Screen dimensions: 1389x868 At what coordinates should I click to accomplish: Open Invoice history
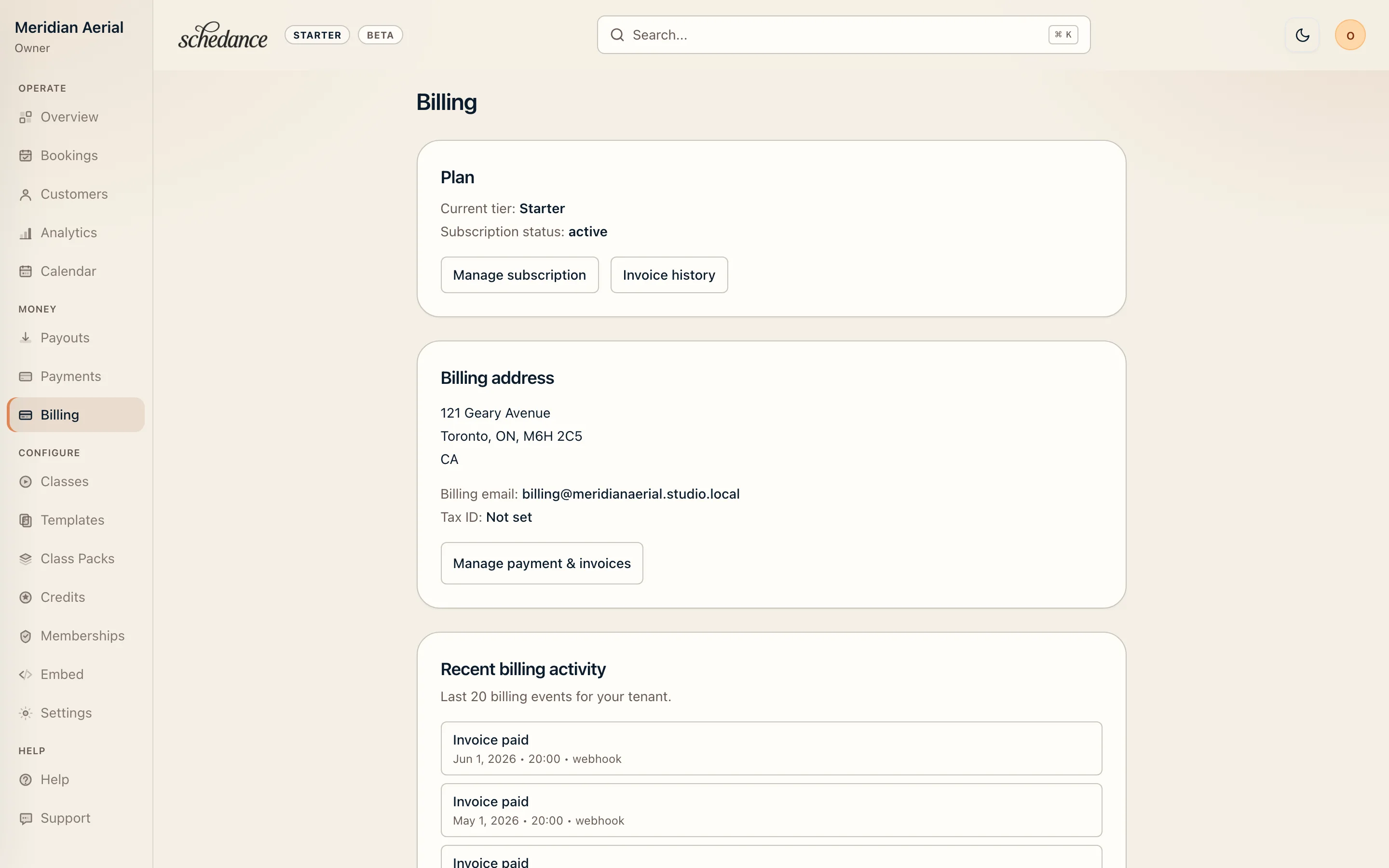tap(668, 275)
